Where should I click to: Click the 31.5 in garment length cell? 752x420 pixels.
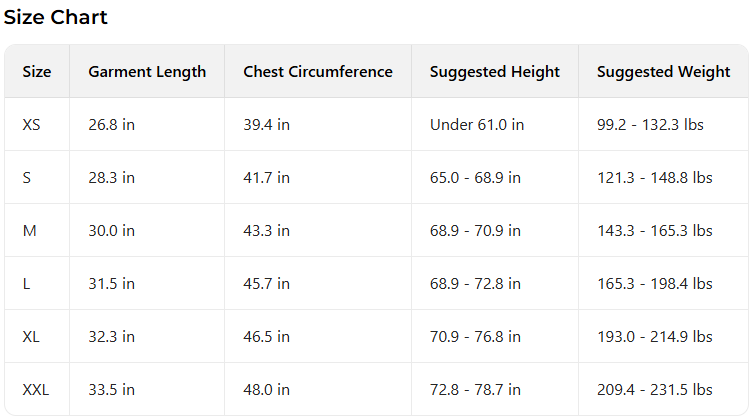coord(111,284)
